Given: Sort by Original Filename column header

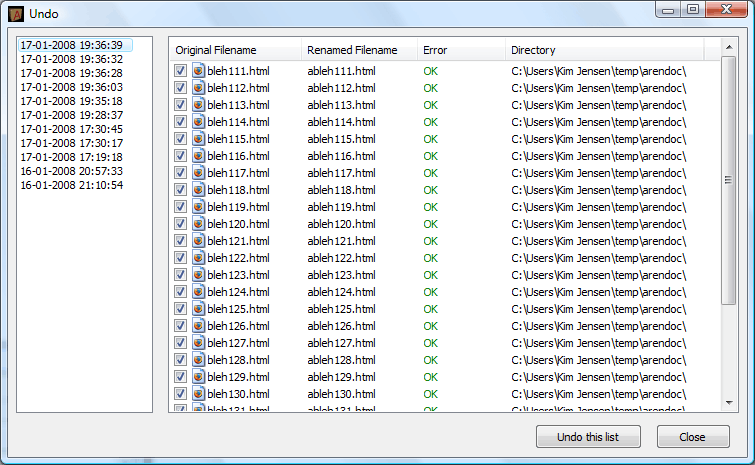Looking at the screenshot, I should [x=235, y=50].
